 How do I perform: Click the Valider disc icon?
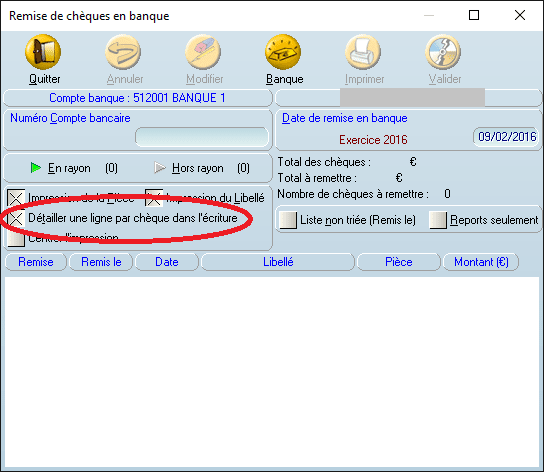pos(443,52)
